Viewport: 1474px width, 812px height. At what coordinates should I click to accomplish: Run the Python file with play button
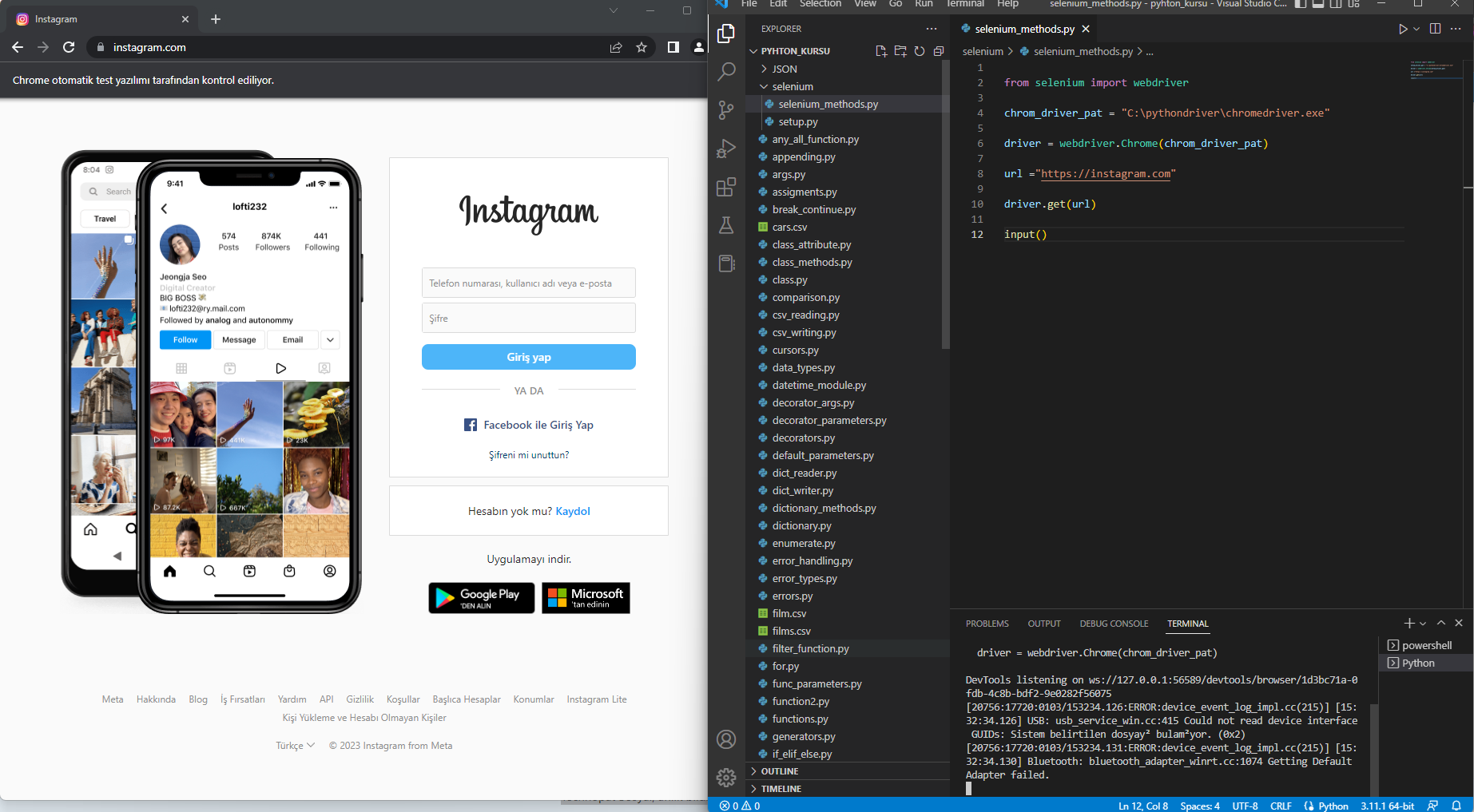1403,29
